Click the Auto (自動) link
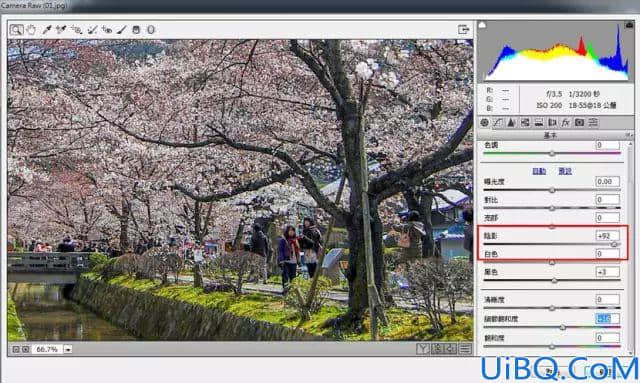 click(x=539, y=171)
